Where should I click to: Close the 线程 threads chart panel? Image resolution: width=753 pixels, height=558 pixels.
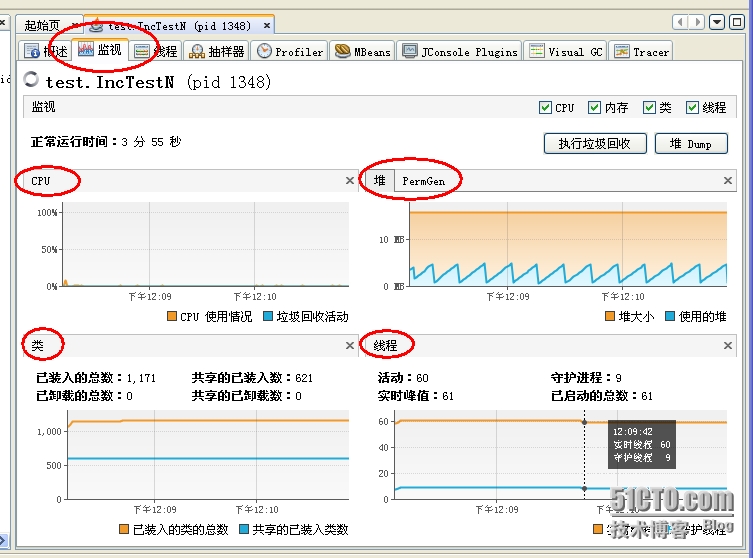(728, 345)
